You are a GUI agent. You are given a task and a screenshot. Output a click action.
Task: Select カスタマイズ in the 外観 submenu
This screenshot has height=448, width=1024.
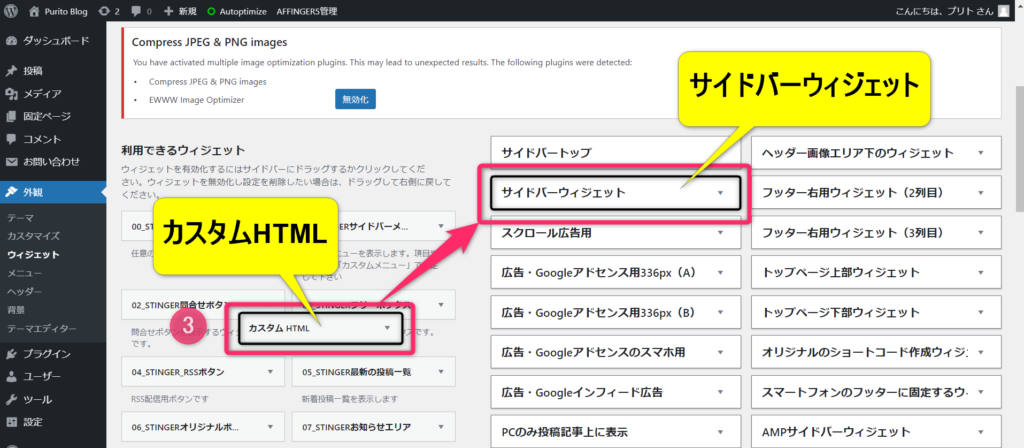click(34, 236)
